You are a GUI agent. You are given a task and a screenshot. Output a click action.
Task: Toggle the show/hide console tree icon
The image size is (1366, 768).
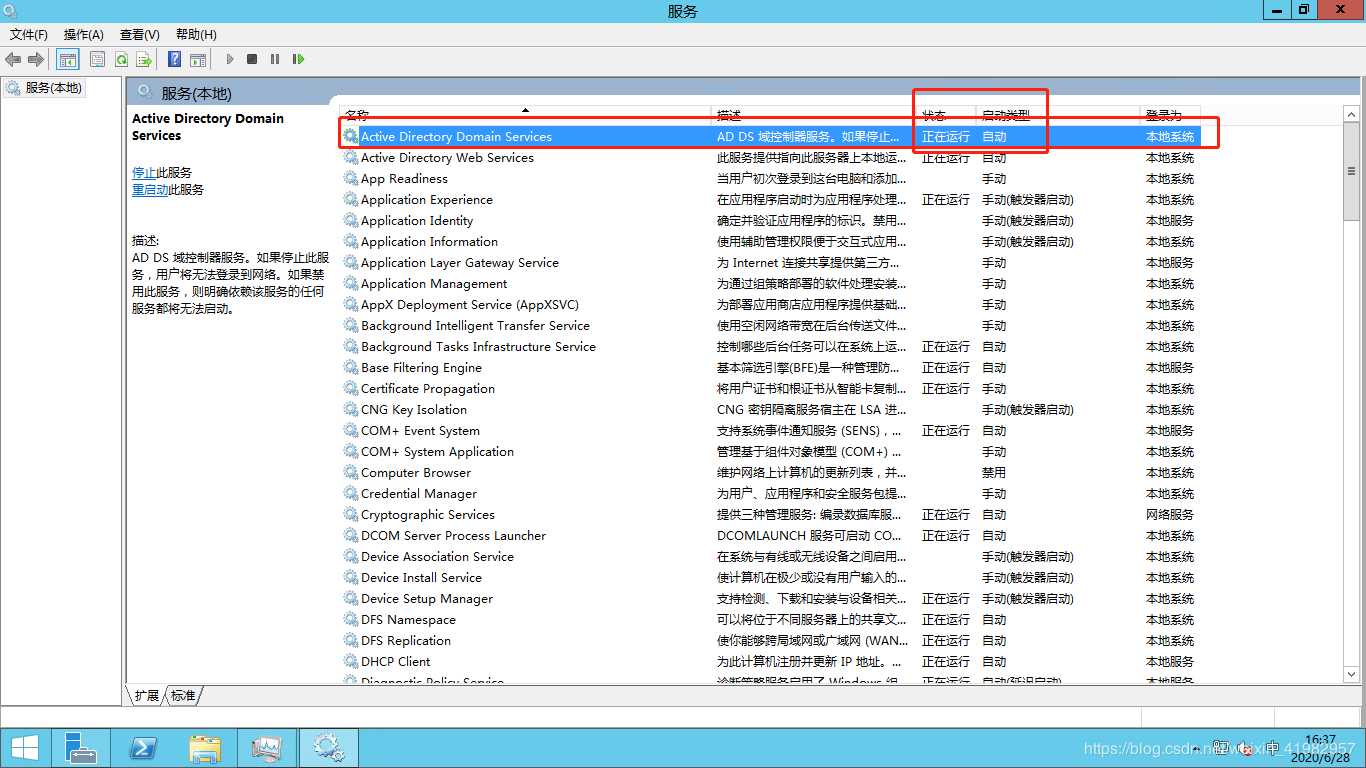click(x=68, y=60)
